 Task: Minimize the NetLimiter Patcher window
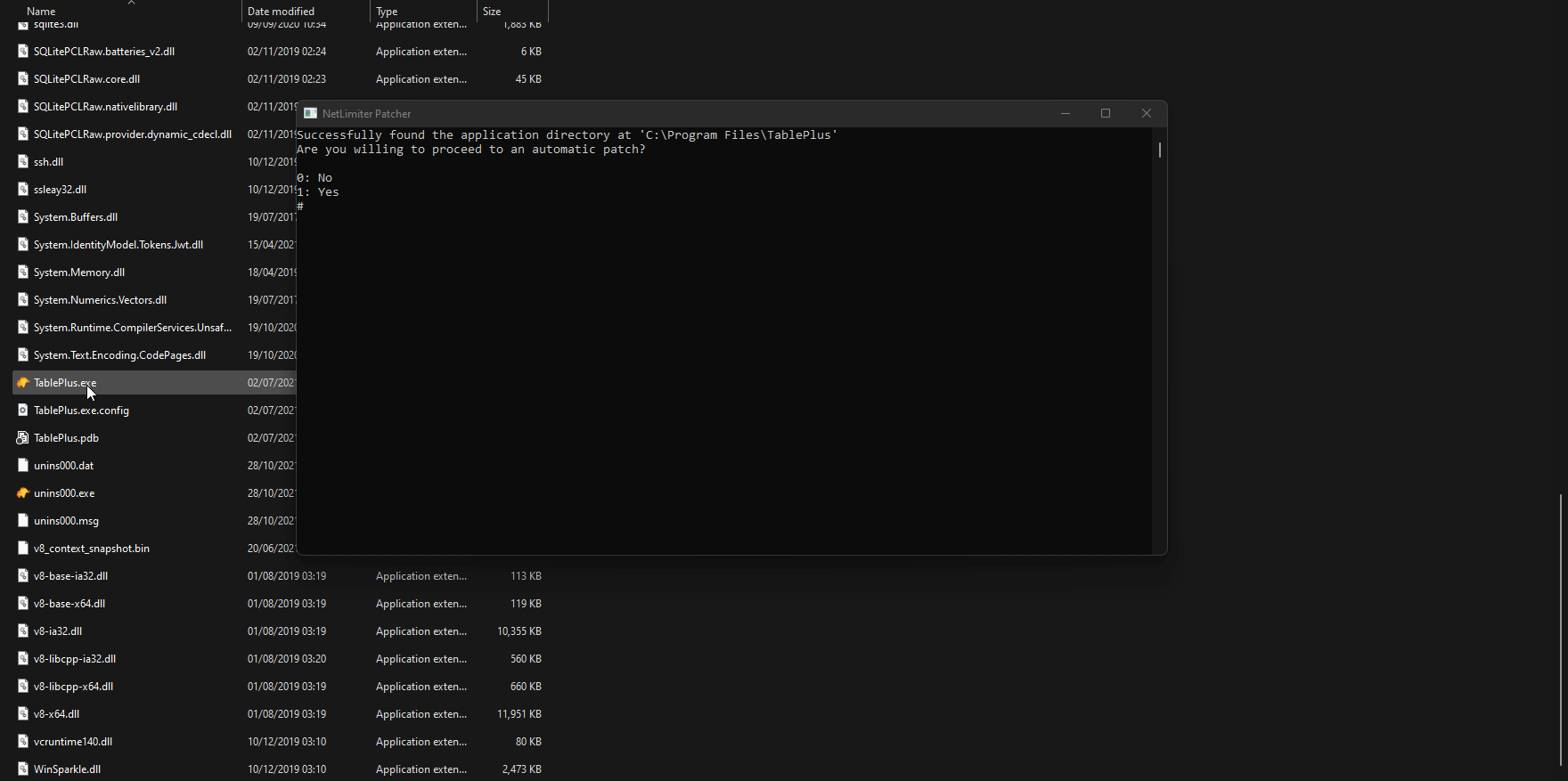1066,114
